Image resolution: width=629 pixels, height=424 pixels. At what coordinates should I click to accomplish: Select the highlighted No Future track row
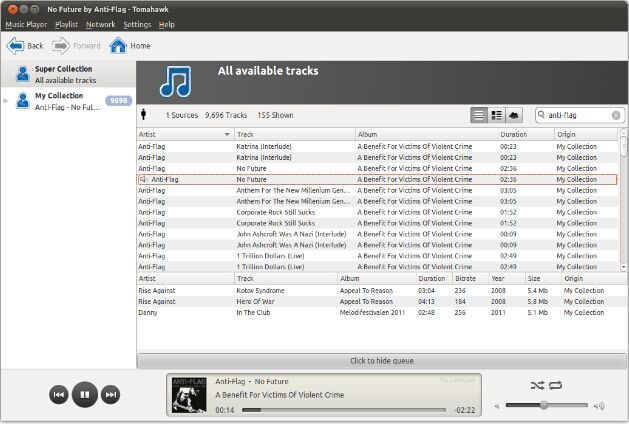377,179
